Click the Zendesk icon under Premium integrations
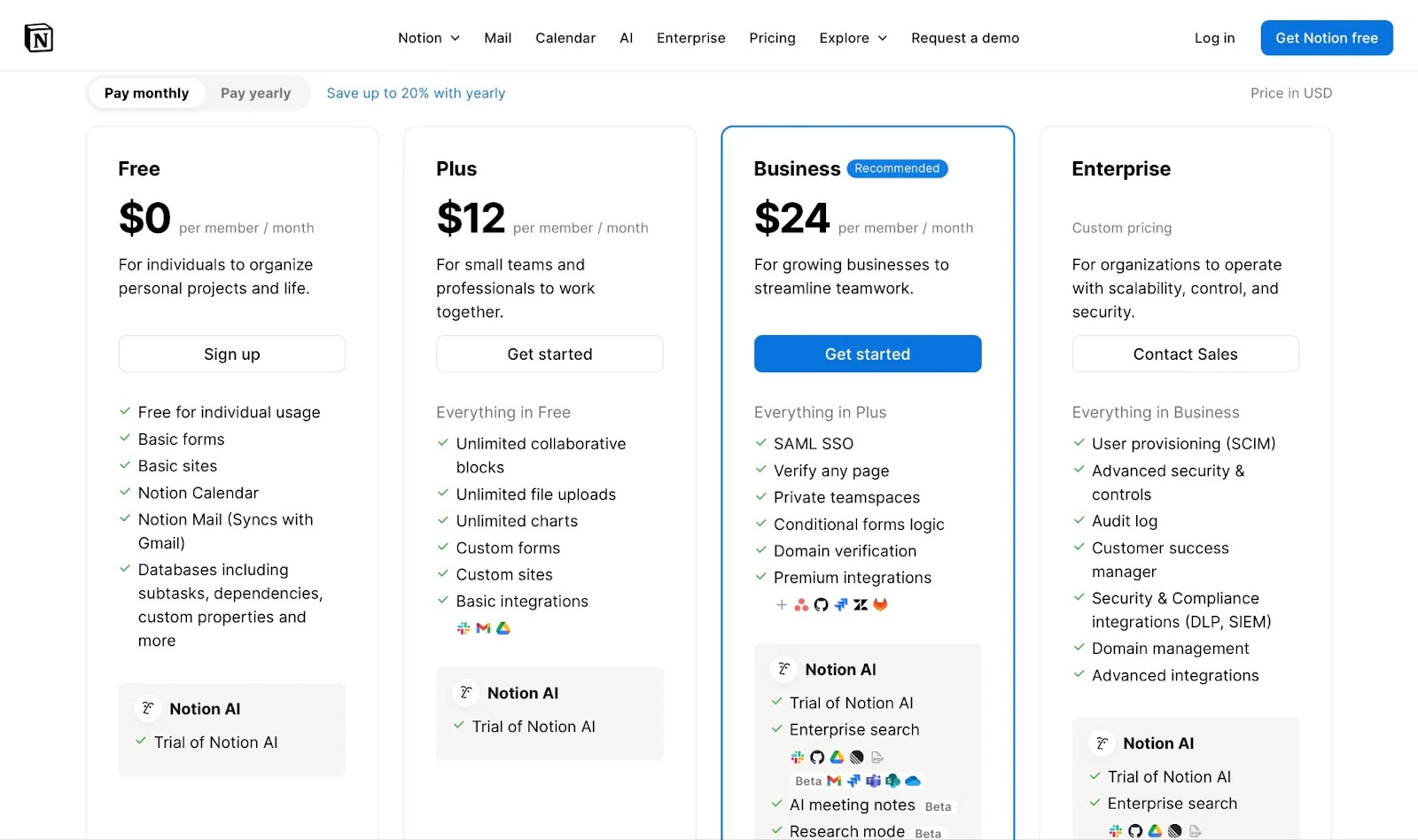Viewport: 1418px width, 840px height. click(x=861, y=604)
